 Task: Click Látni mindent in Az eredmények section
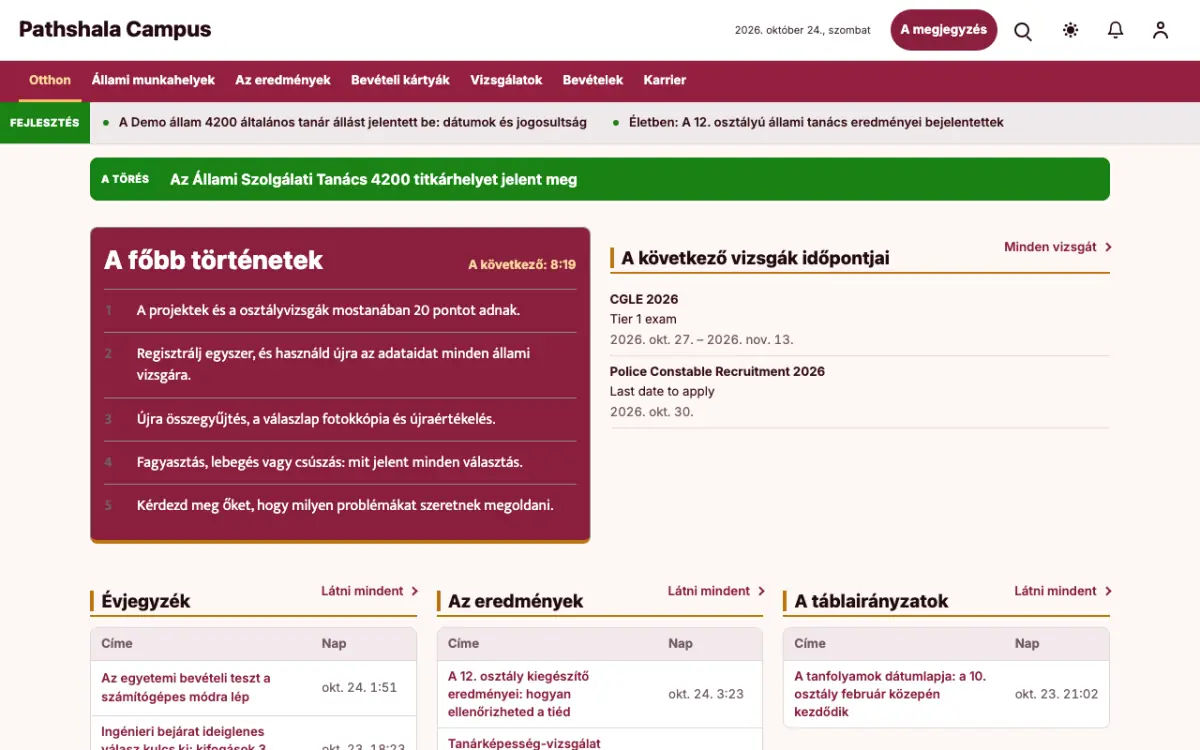(x=709, y=591)
